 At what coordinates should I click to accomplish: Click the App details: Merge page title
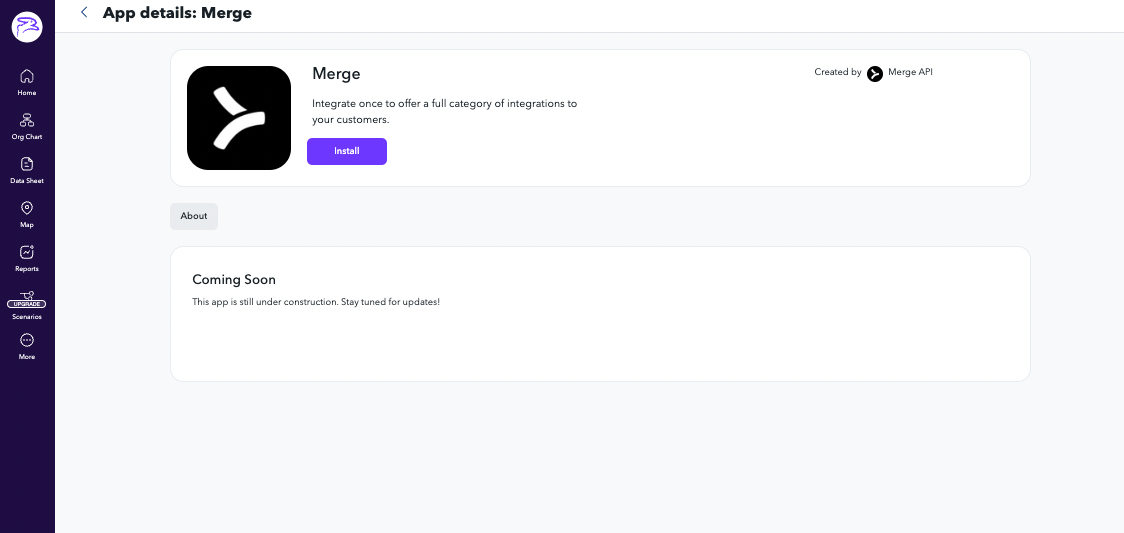click(177, 13)
